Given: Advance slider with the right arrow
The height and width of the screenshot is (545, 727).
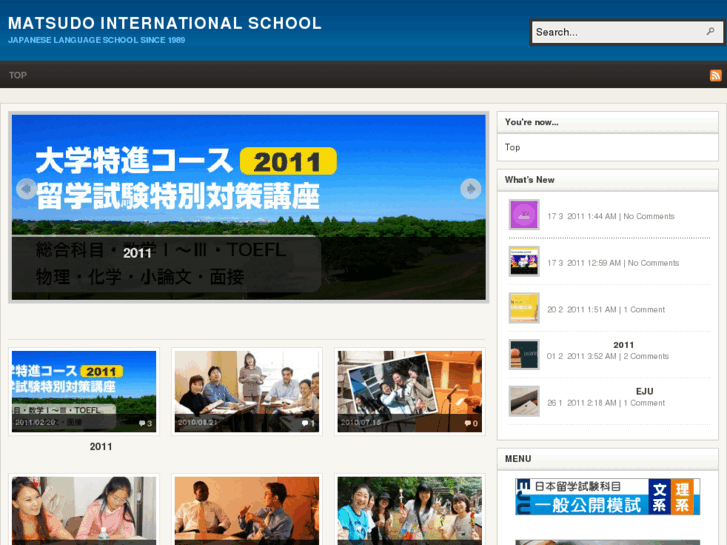Looking at the screenshot, I should coord(470,188).
